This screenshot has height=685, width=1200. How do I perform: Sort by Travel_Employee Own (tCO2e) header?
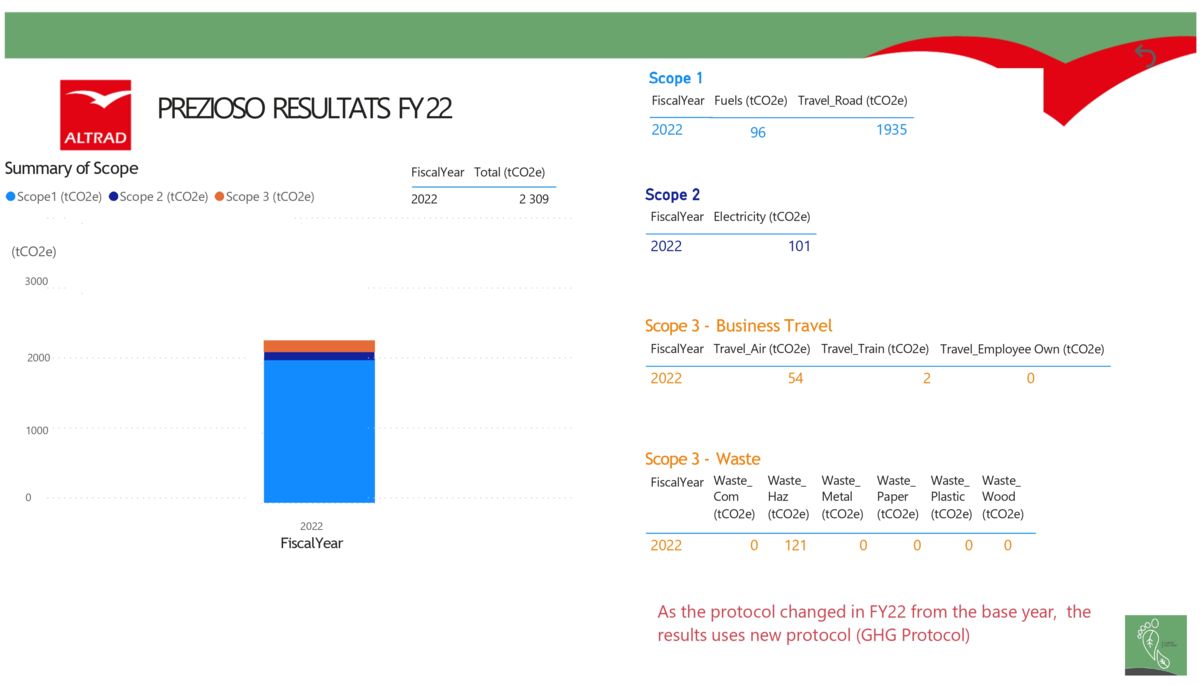1022,349
